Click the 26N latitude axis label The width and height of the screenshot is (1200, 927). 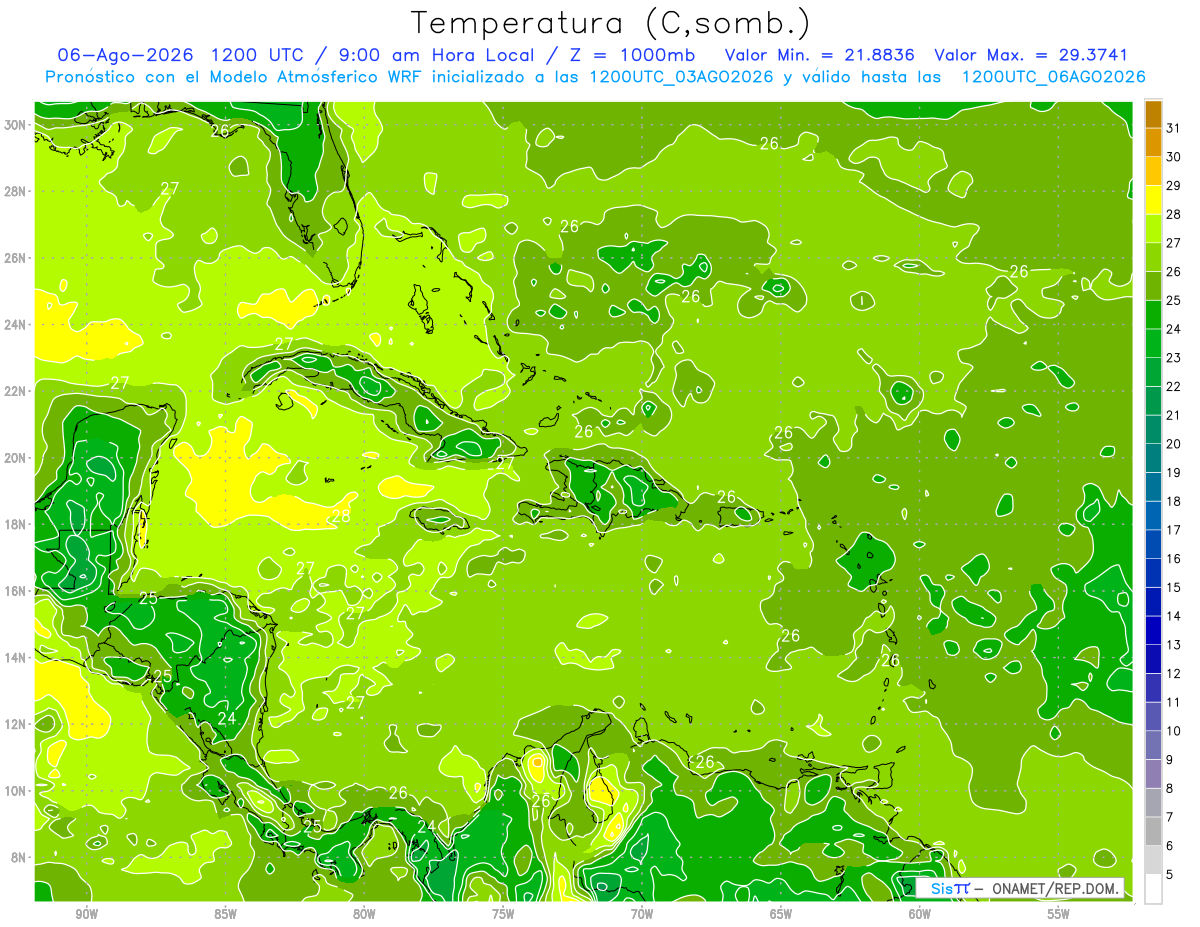[x=17, y=258]
